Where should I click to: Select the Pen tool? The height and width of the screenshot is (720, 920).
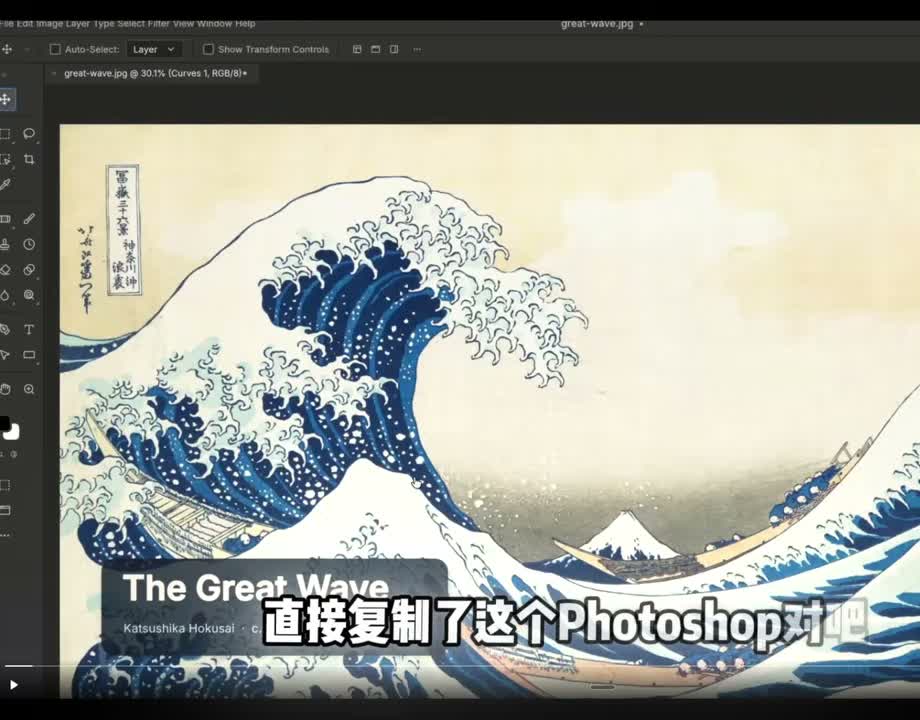tap(5, 329)
